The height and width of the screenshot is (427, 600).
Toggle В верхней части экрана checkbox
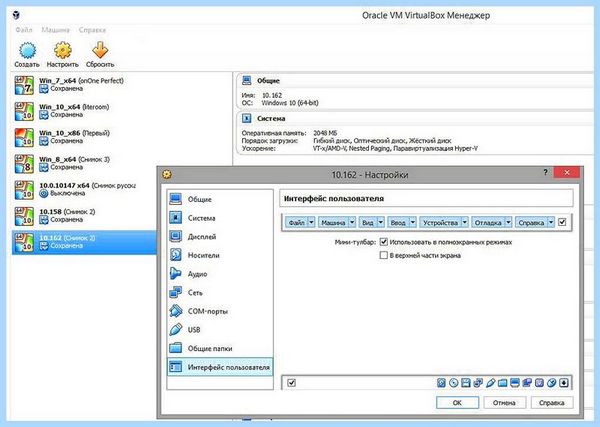pyautogui.click(x=383, y=255)
